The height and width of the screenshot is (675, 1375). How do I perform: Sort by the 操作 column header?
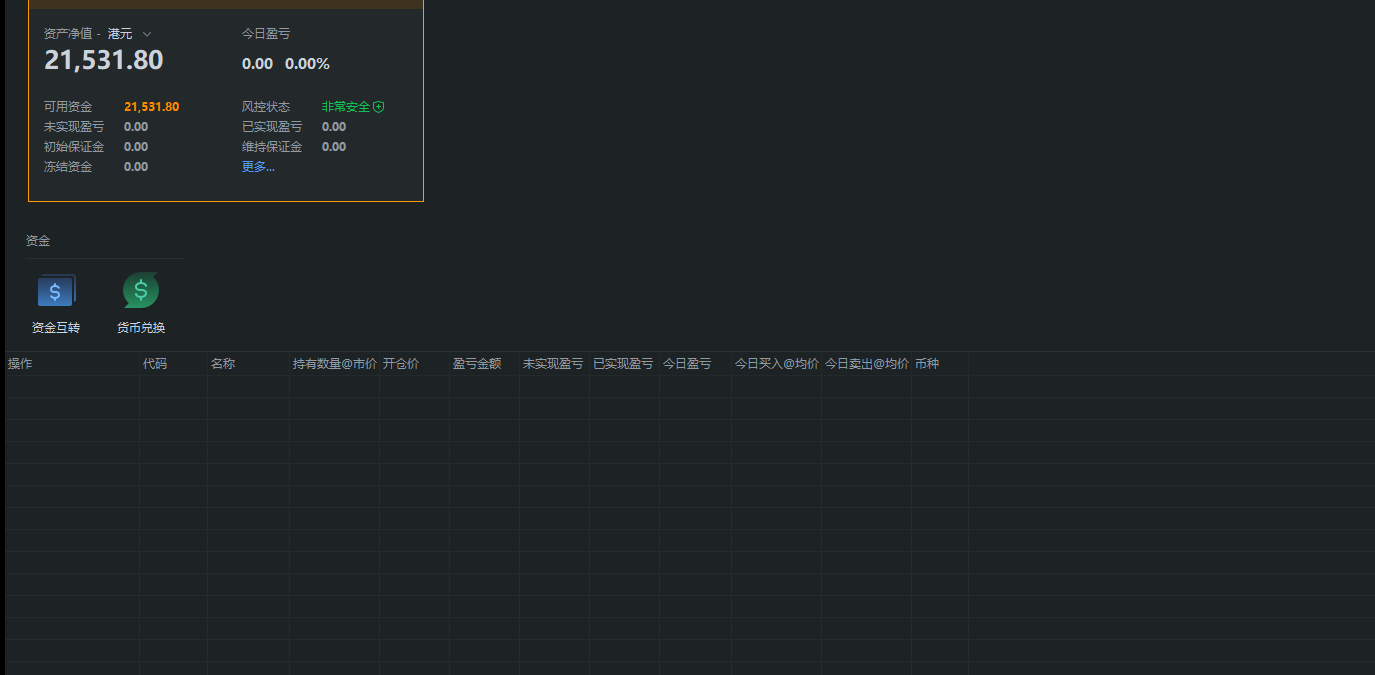(20, 364)
